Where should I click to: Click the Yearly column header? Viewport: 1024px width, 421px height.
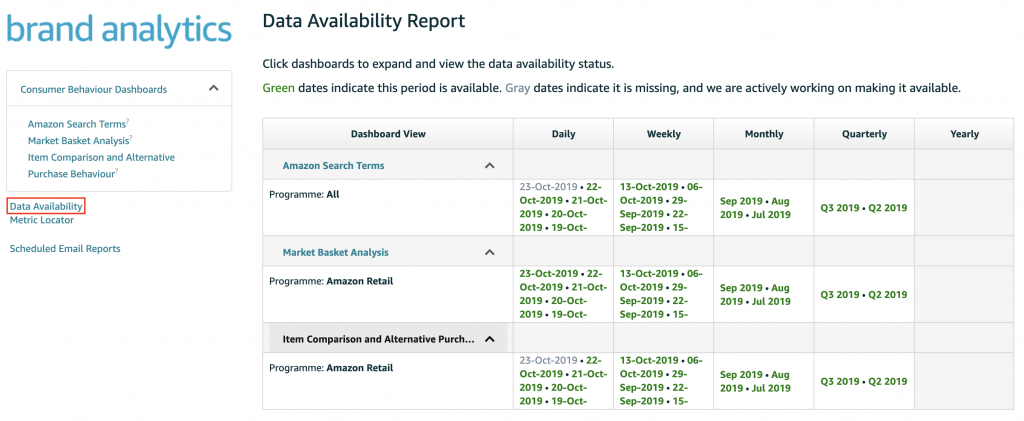click(965, 134)
